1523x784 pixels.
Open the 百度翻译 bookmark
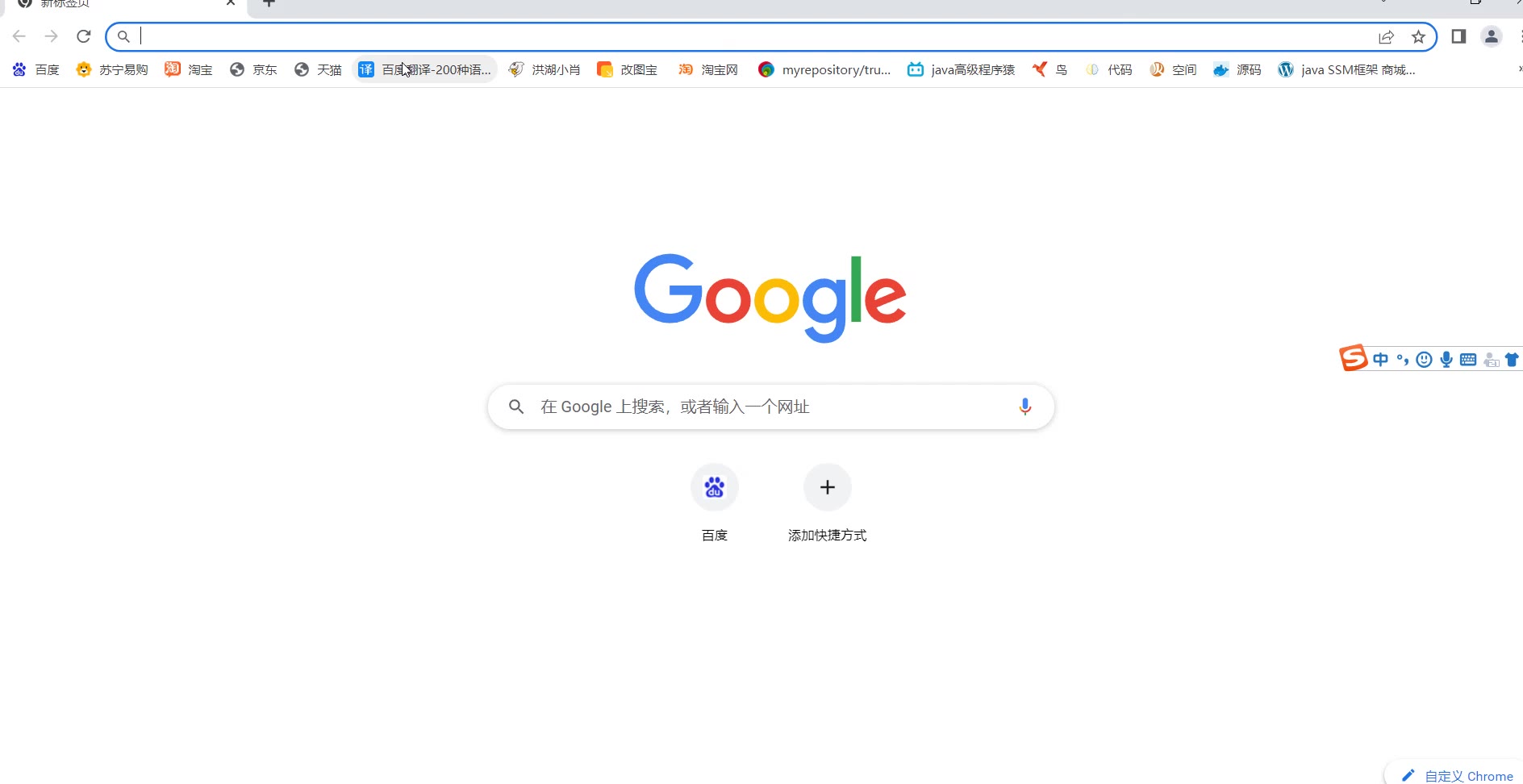tap(425, 70)
